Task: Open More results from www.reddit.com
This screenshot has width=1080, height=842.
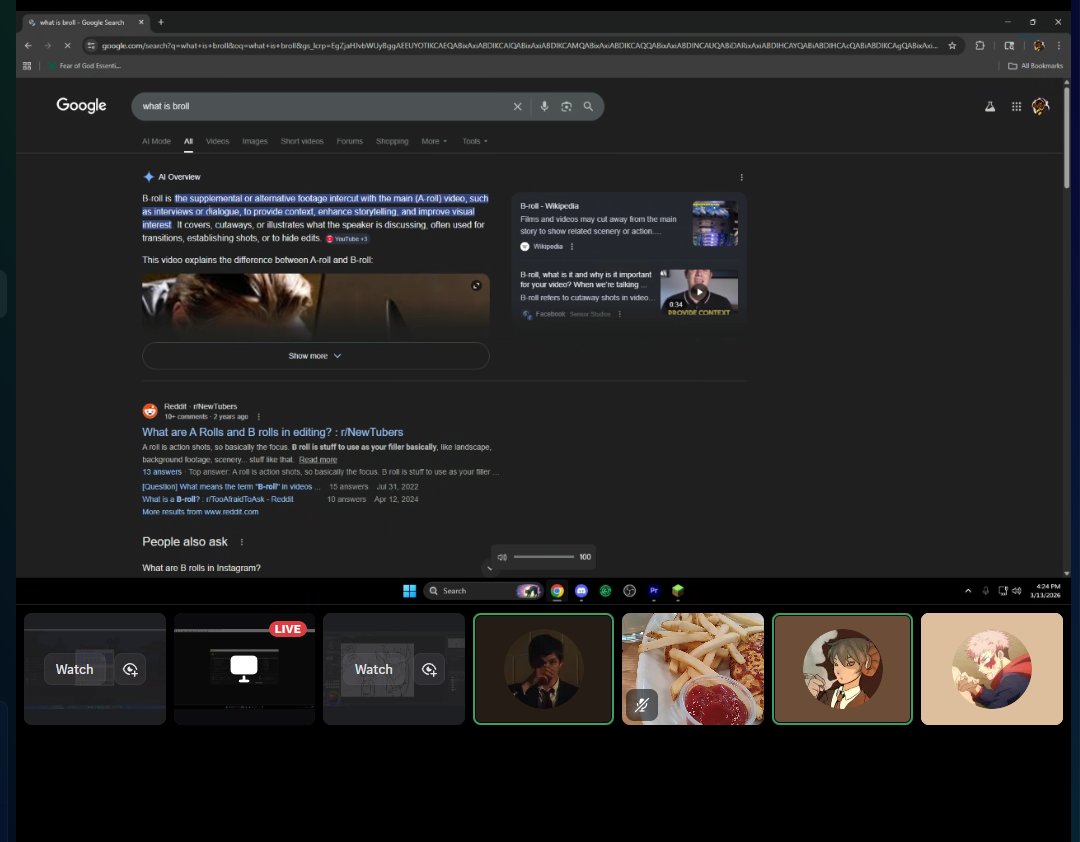Action: click(x=200, y=512)
